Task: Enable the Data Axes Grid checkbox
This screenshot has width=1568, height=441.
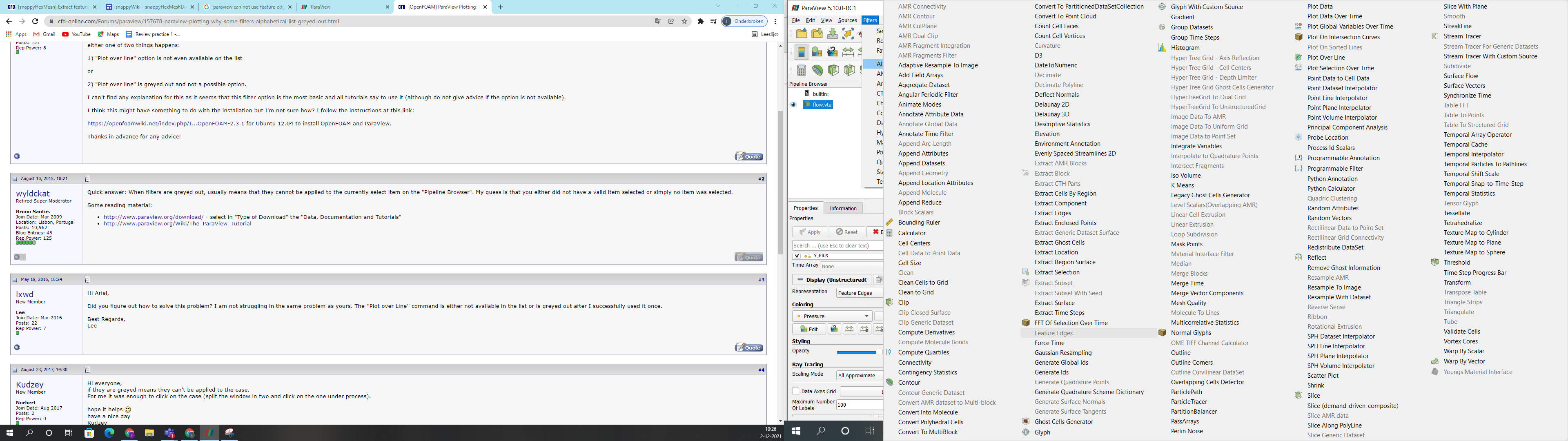Action: point(795,391)
